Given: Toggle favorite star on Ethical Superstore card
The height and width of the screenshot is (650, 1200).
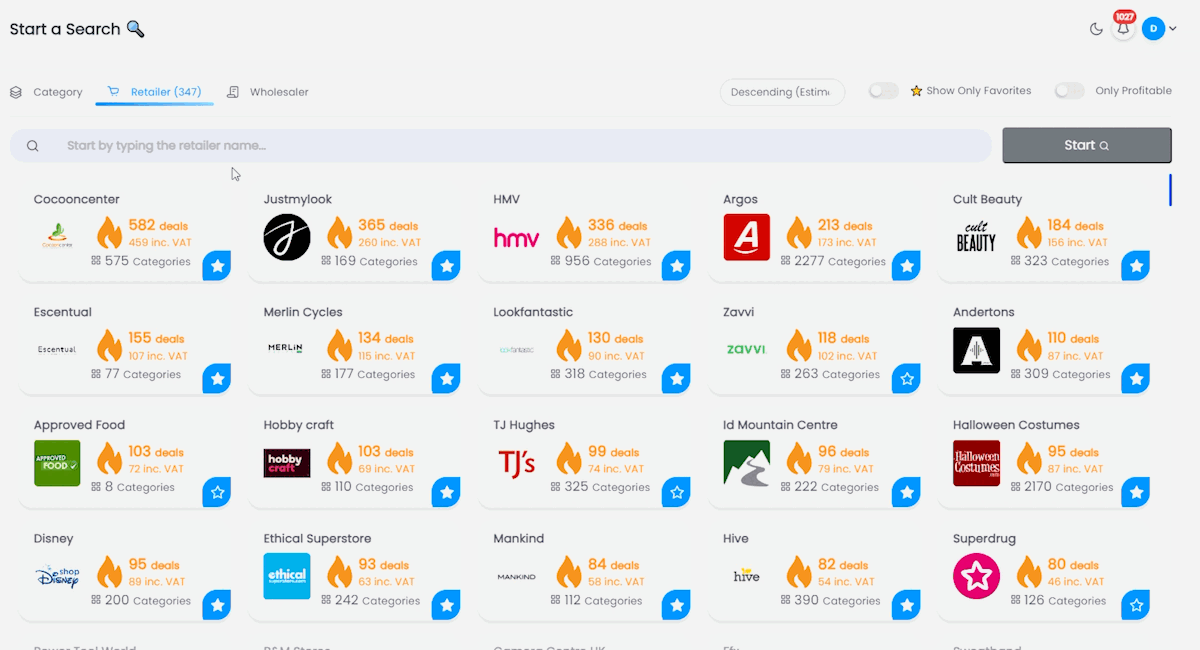Looking at the screenshot, I should click(x=447, y=606).
